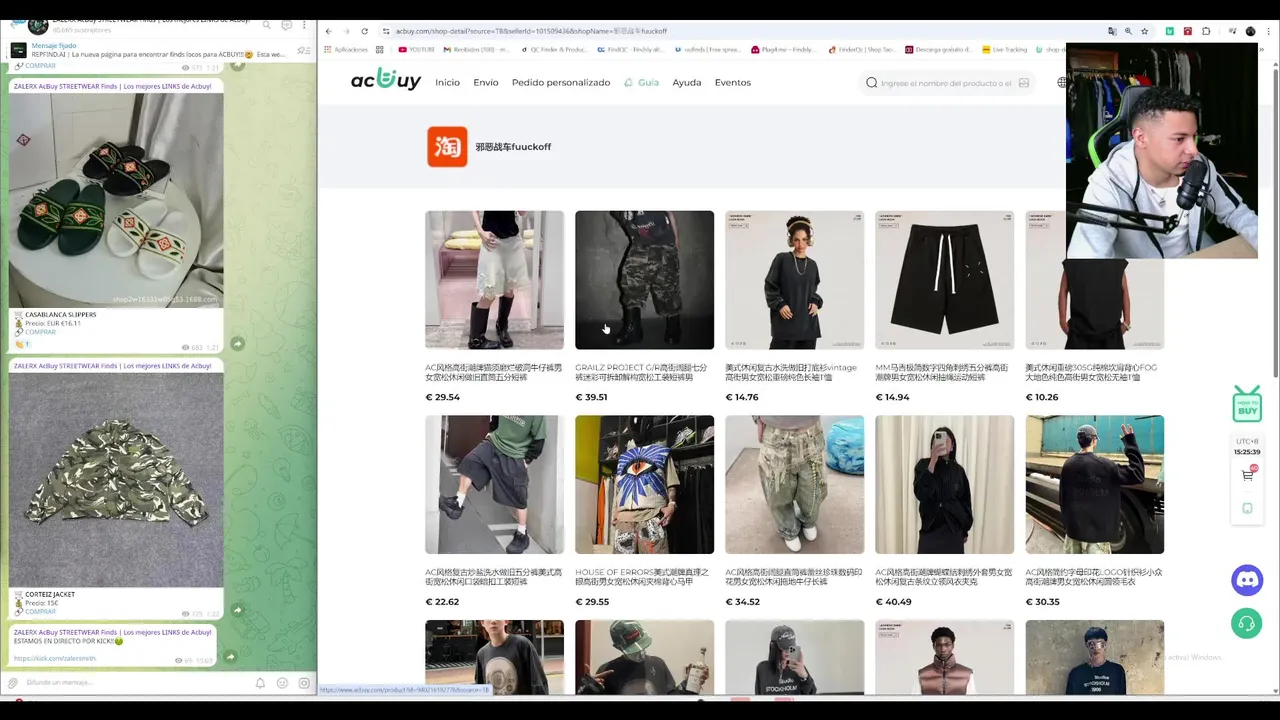The height and width of the screenshot is (720, 1280).
Task: Click the image search icon in search bar
Action: [x=1023, y=83]
